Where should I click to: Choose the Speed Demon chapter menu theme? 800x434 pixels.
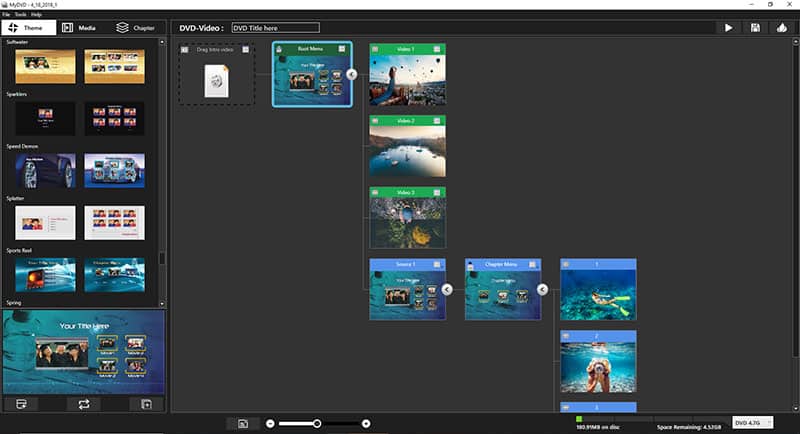tap(114, 170)
